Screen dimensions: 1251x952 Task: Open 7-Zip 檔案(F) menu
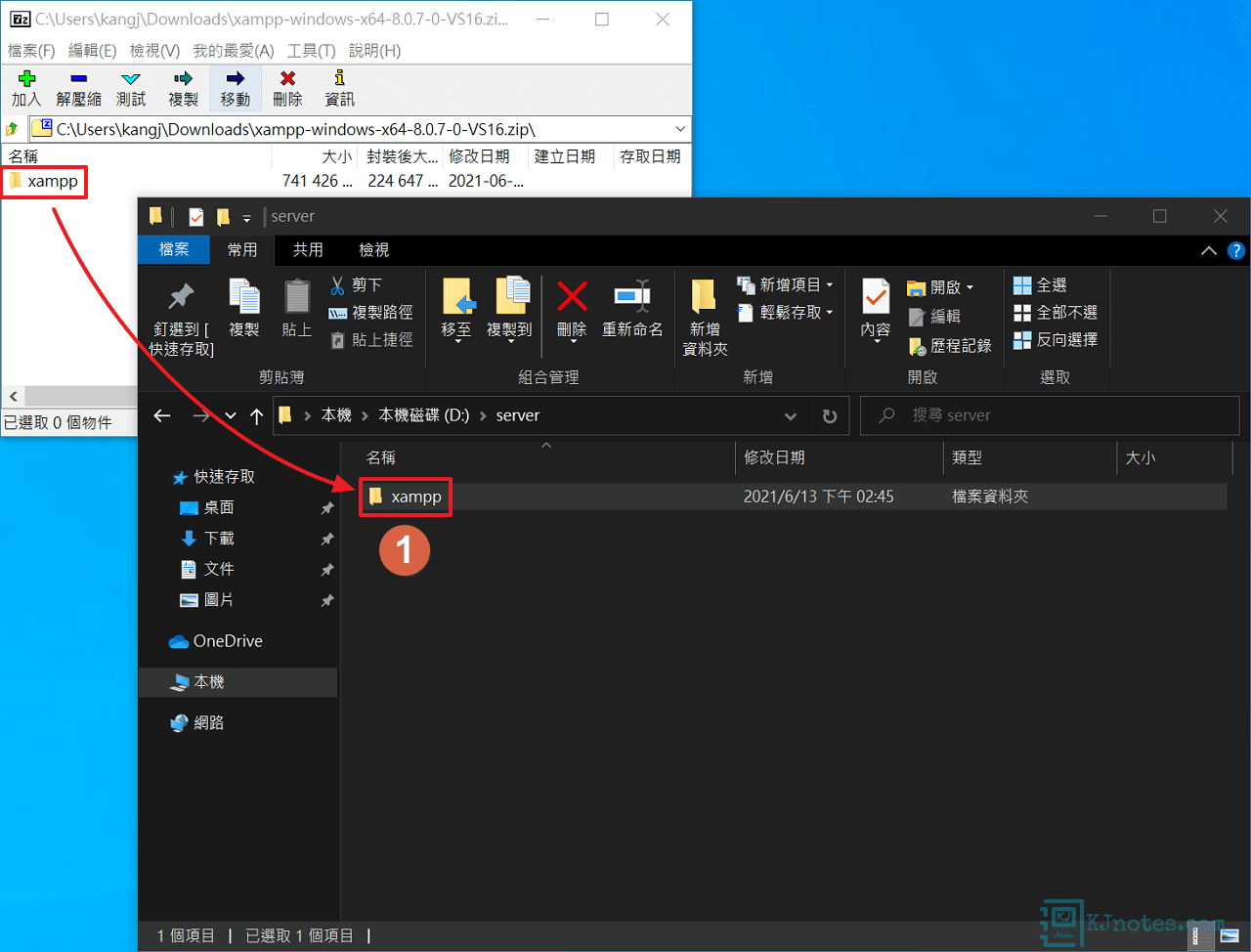click(x=31, y=50)
